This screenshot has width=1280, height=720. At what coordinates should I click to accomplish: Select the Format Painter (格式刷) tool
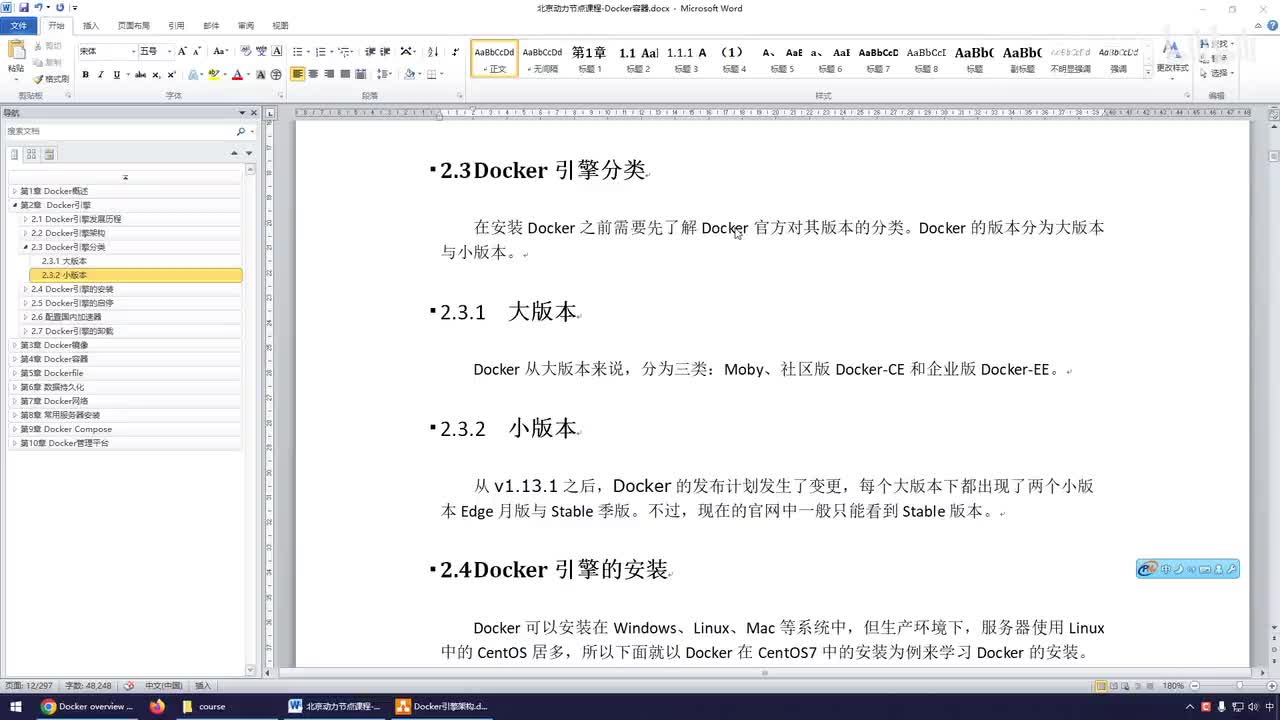click(51, 79)
